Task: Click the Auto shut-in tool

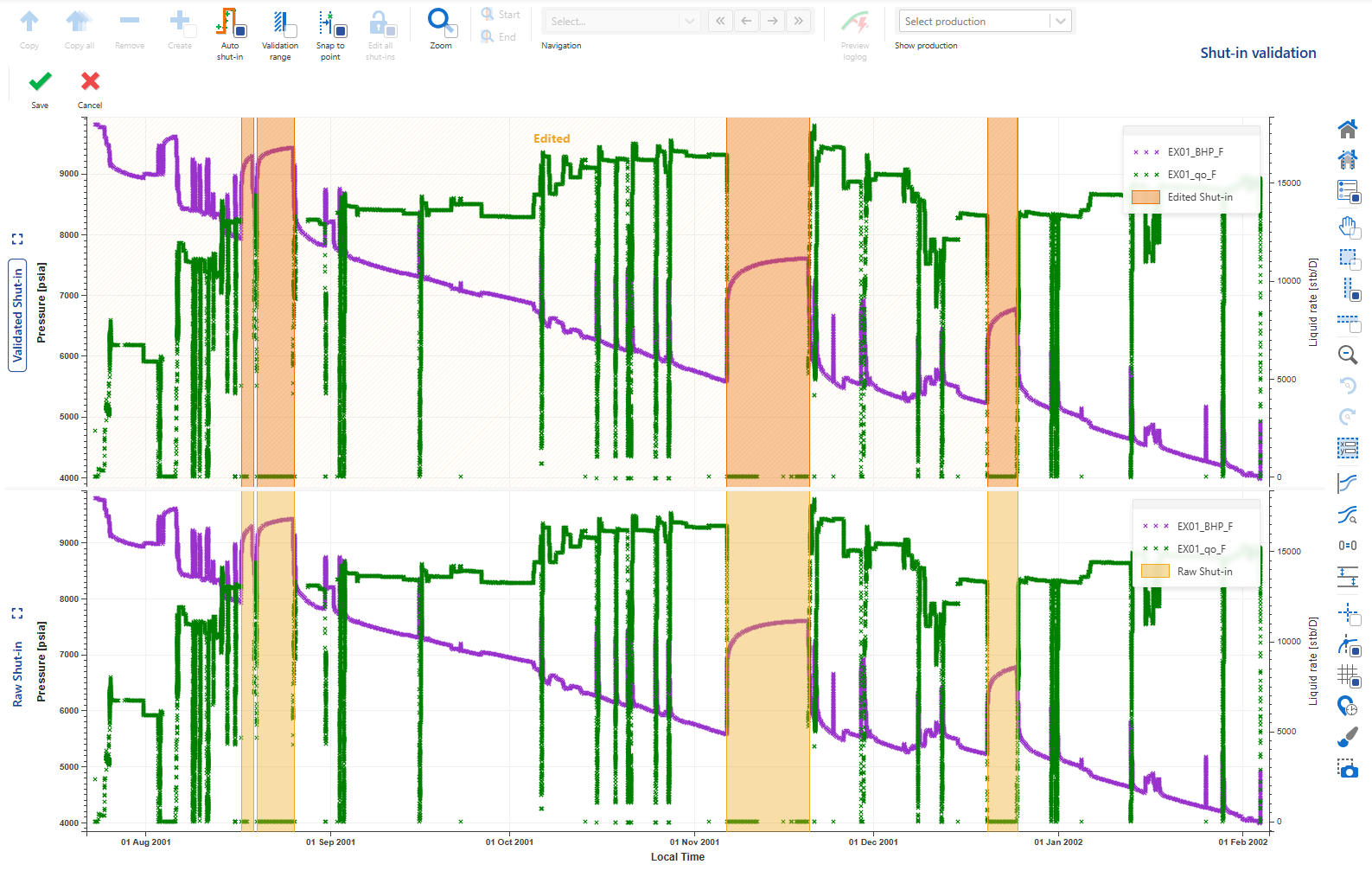Action: coord(229,24)
